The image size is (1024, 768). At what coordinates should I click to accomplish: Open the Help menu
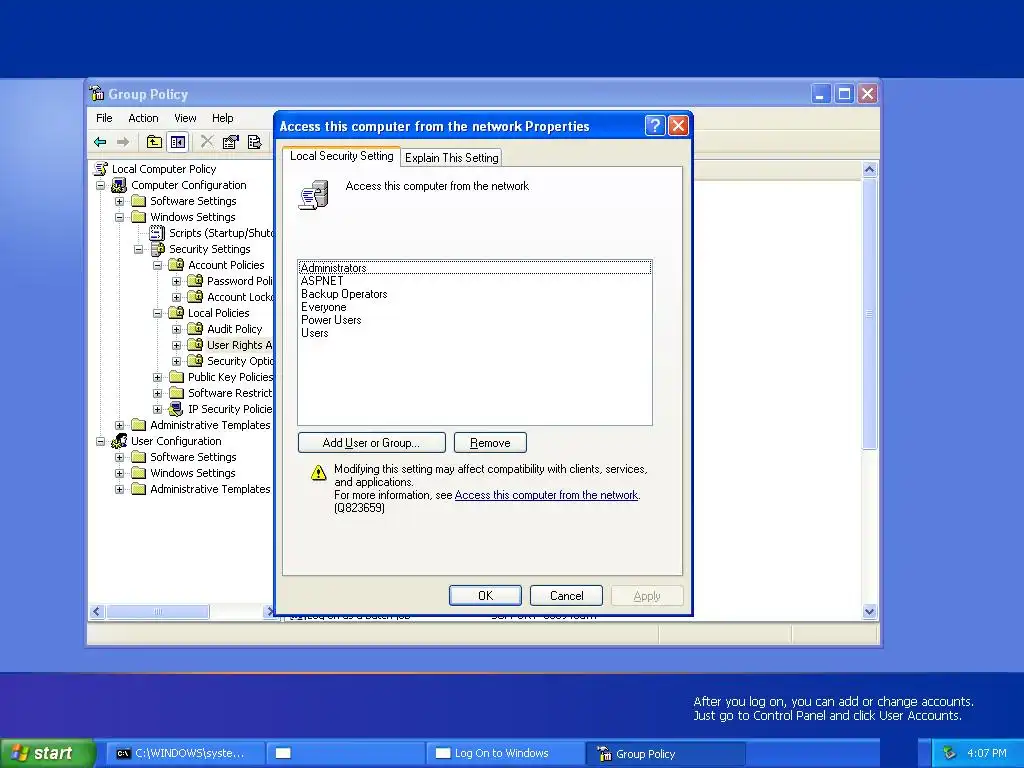click(222, 118)
